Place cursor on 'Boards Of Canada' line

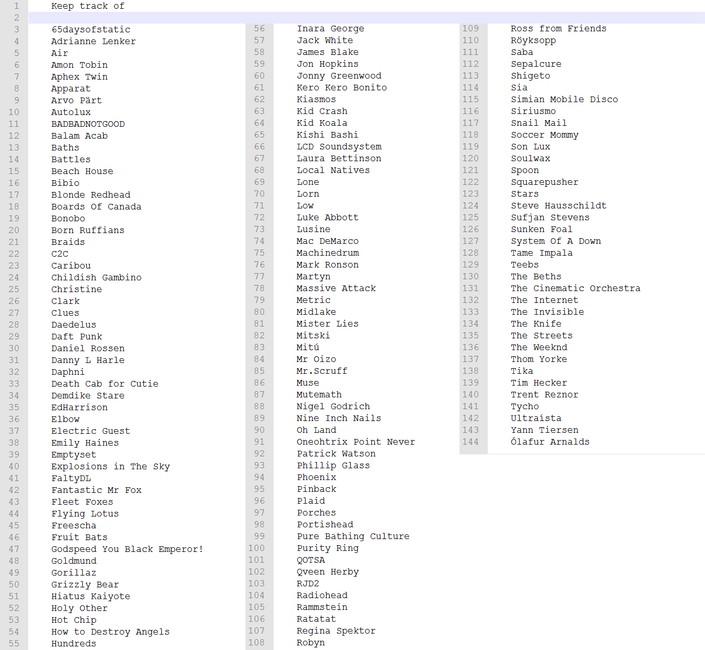click(96, 207)
